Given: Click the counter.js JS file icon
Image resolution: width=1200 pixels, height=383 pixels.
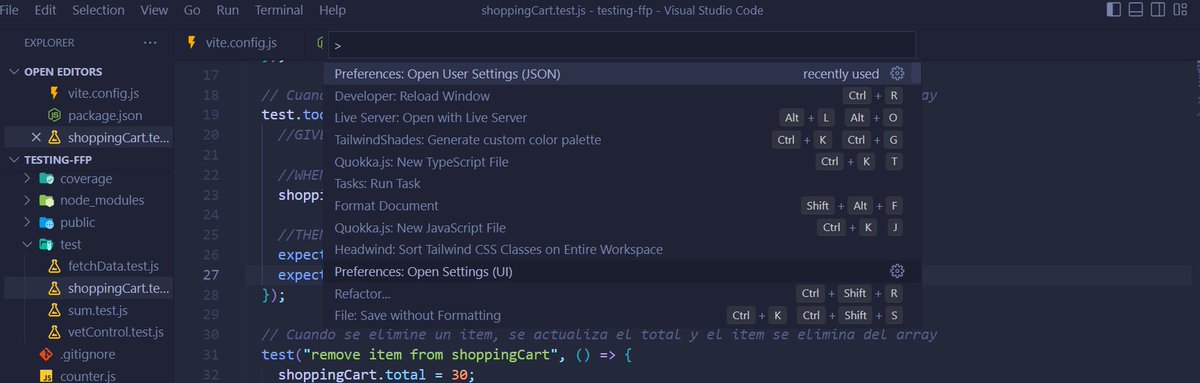Looking at the screenshot, I should pos(45,376).
